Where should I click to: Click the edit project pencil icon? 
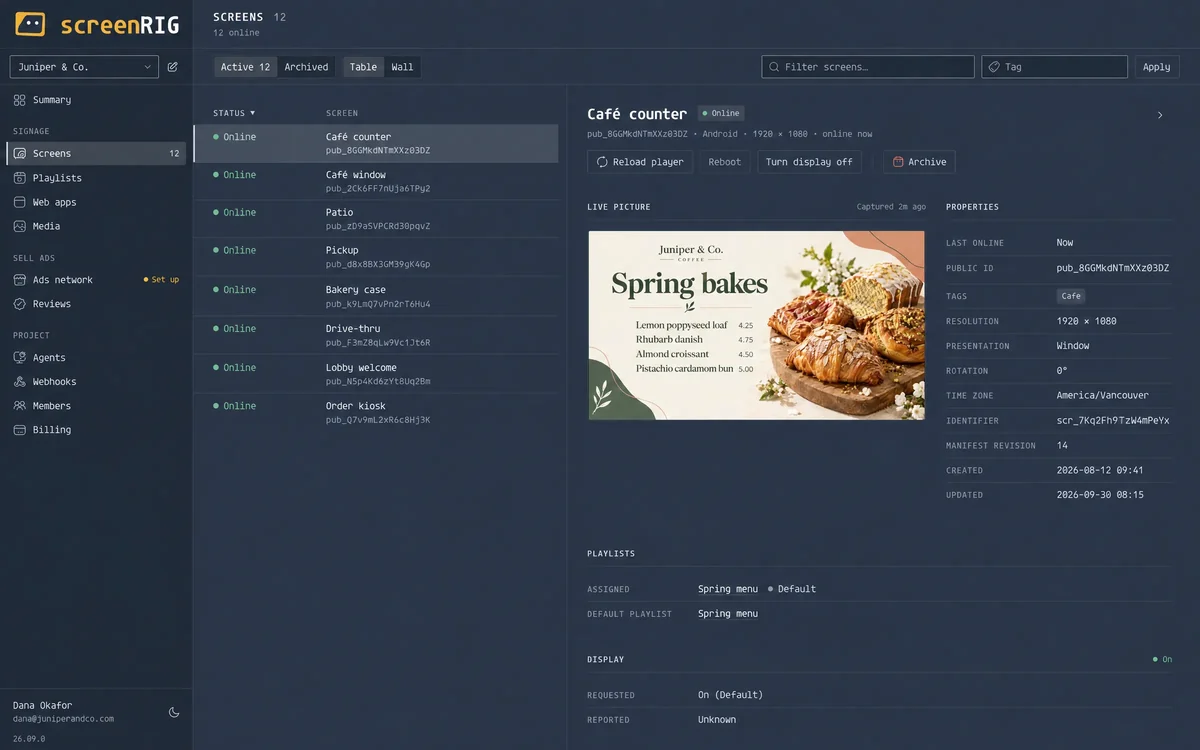(x=173, y=67)
